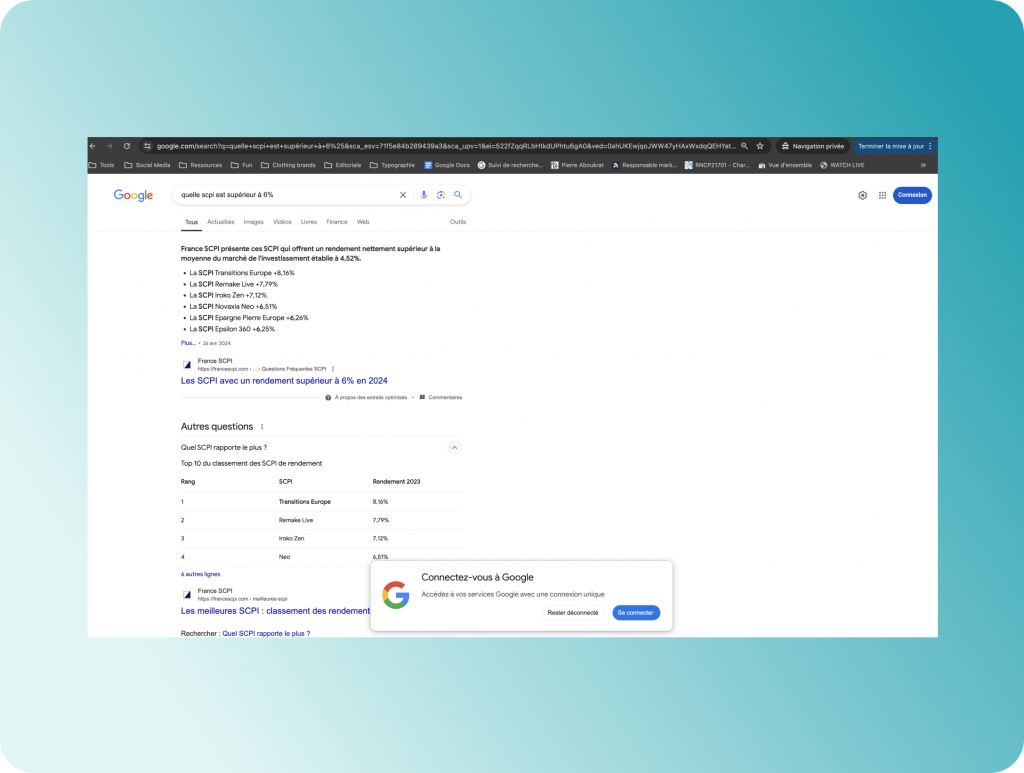Click the voice search microphone icon
This screenshot has width=1024, height=773.
pyautogui.click(x=424, y=195)
